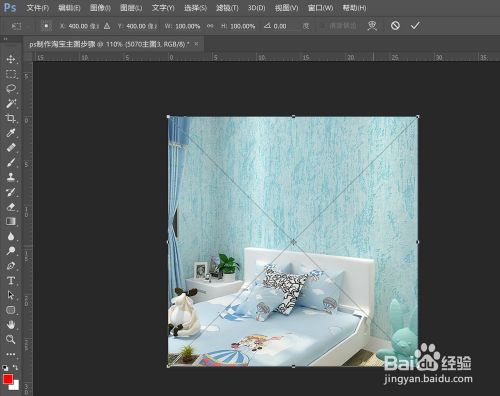Screen dimensions: 500x396
Task: Click the Photoshop Ps logo
Action: click(x=10, y=7)
